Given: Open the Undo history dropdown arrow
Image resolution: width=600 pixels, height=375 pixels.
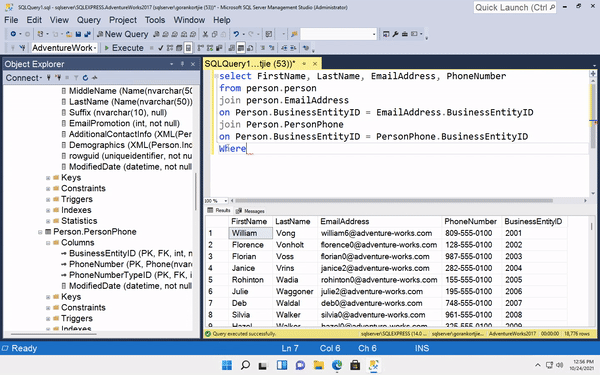Looking at the screenshot, I should click(x=243, y=34).
